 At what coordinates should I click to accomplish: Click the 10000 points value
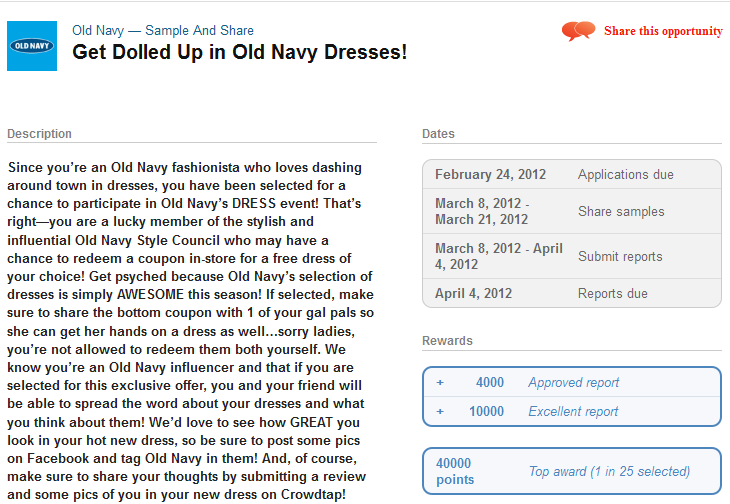[486, 411]
